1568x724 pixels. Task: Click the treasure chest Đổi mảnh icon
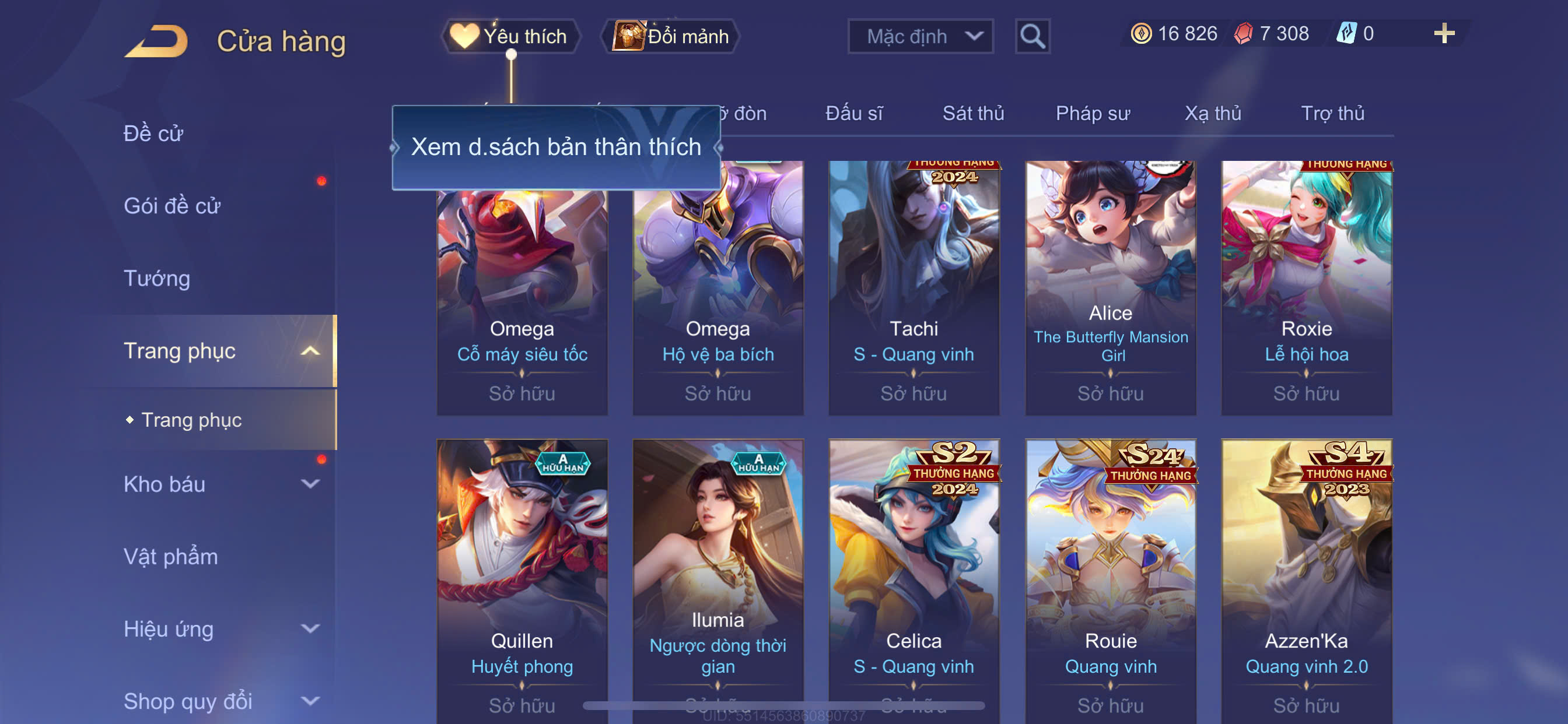coord(629,36)
